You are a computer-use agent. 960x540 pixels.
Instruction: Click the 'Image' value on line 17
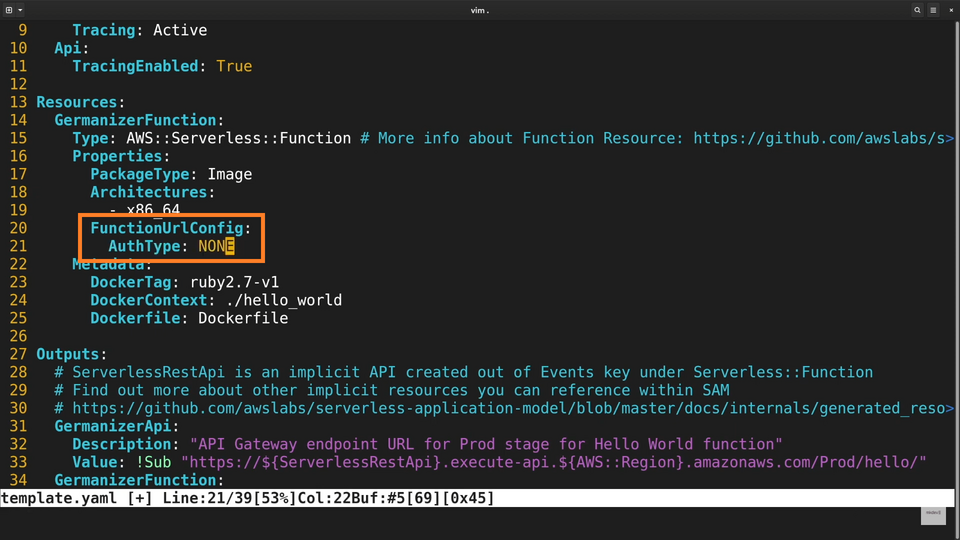(x=230, y=174)
